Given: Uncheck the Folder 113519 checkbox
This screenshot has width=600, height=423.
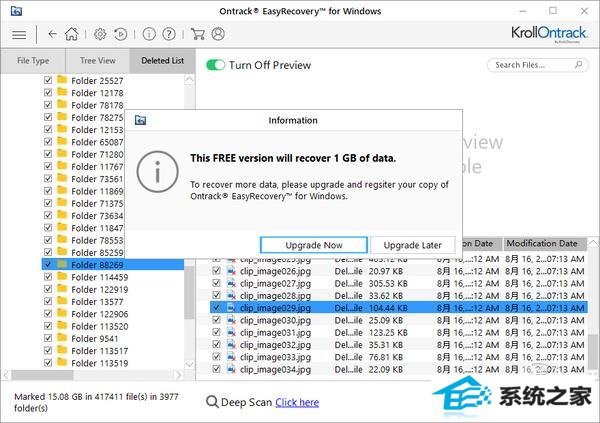Looking at the screenshot, I should click(48, 363).
